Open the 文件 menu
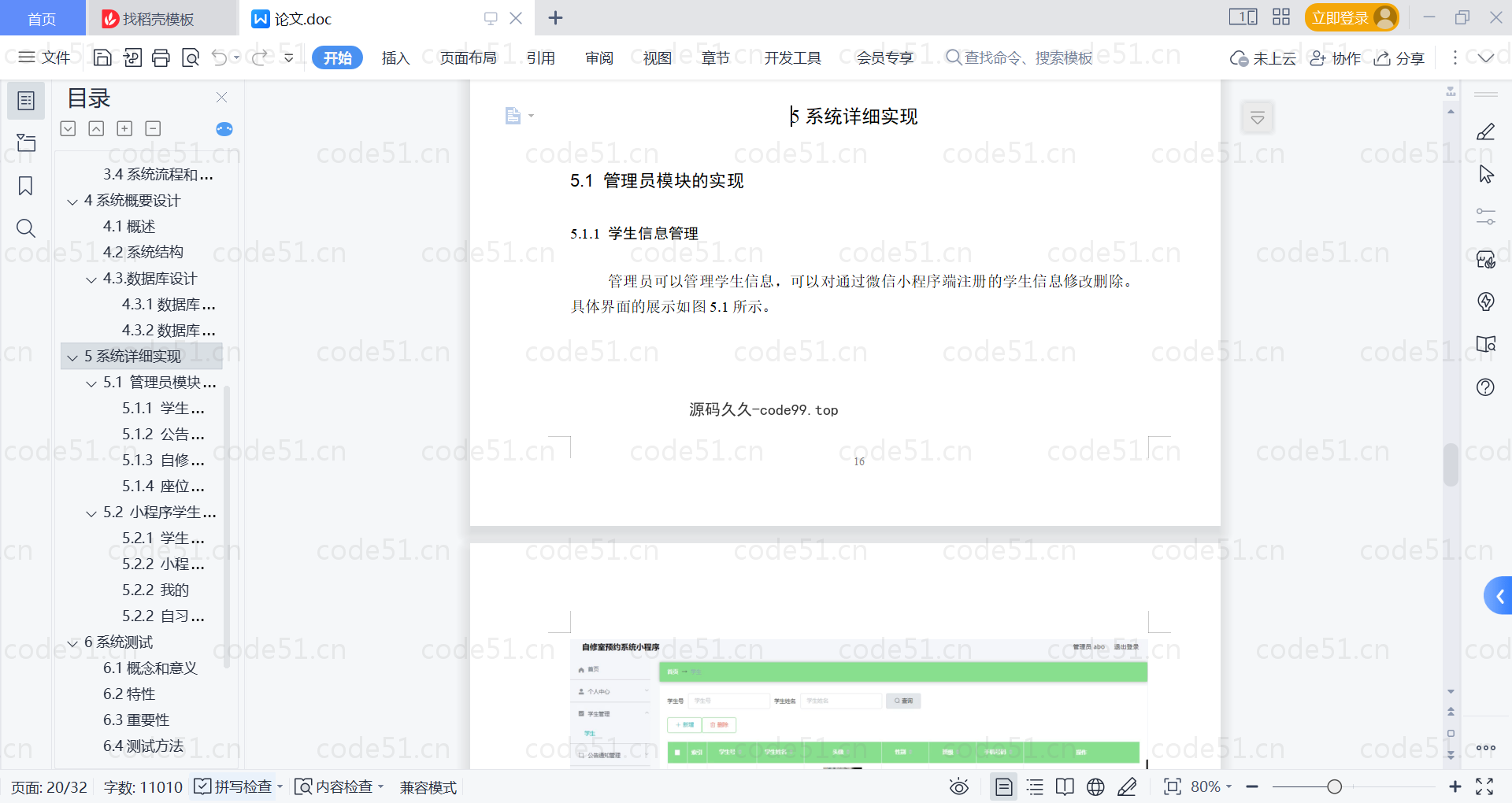Image resolution: width=1512 pixels, height=803 pixels. 44,57
